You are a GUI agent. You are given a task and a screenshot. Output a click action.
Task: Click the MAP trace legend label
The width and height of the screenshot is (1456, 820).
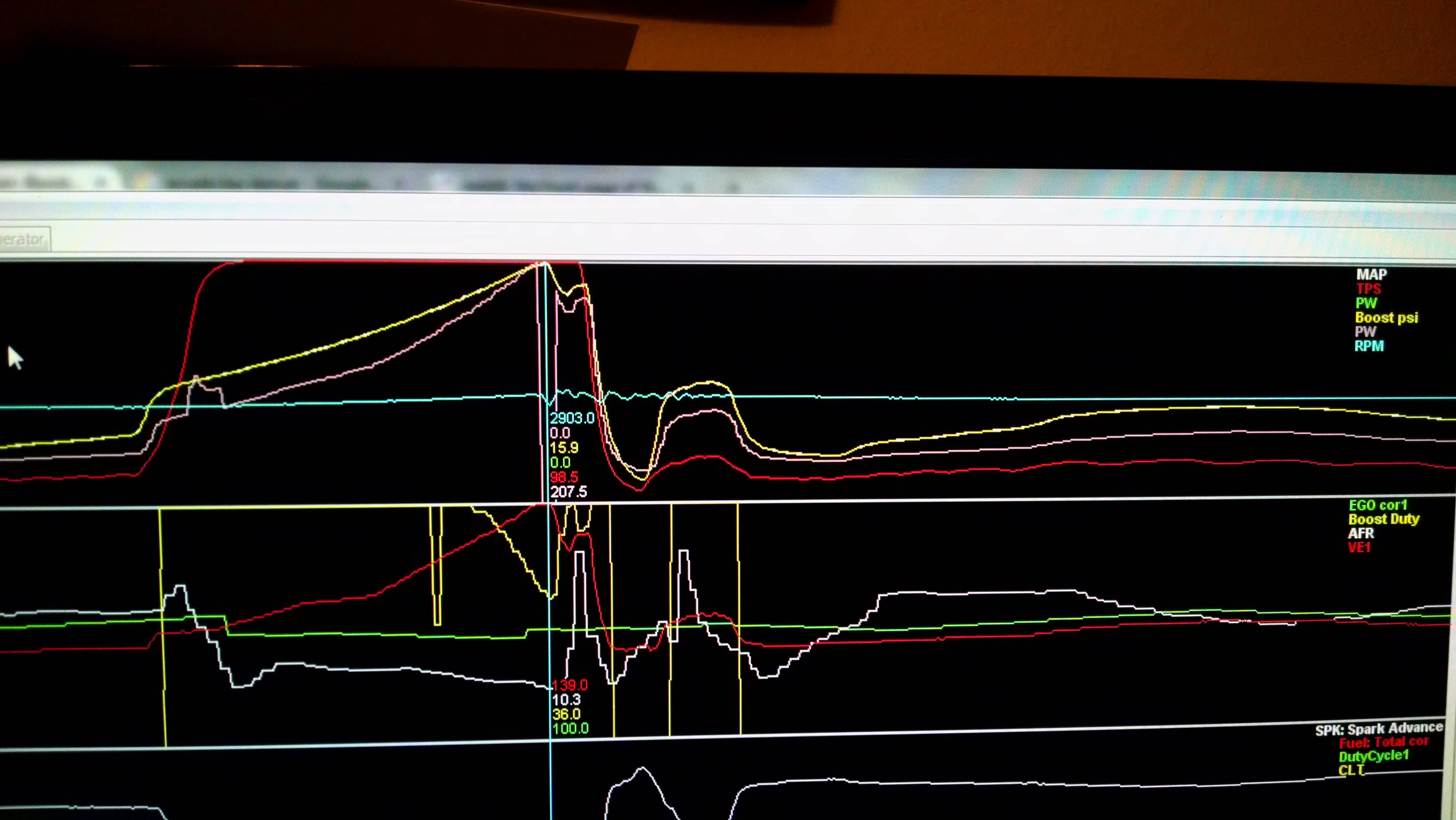1371,275
